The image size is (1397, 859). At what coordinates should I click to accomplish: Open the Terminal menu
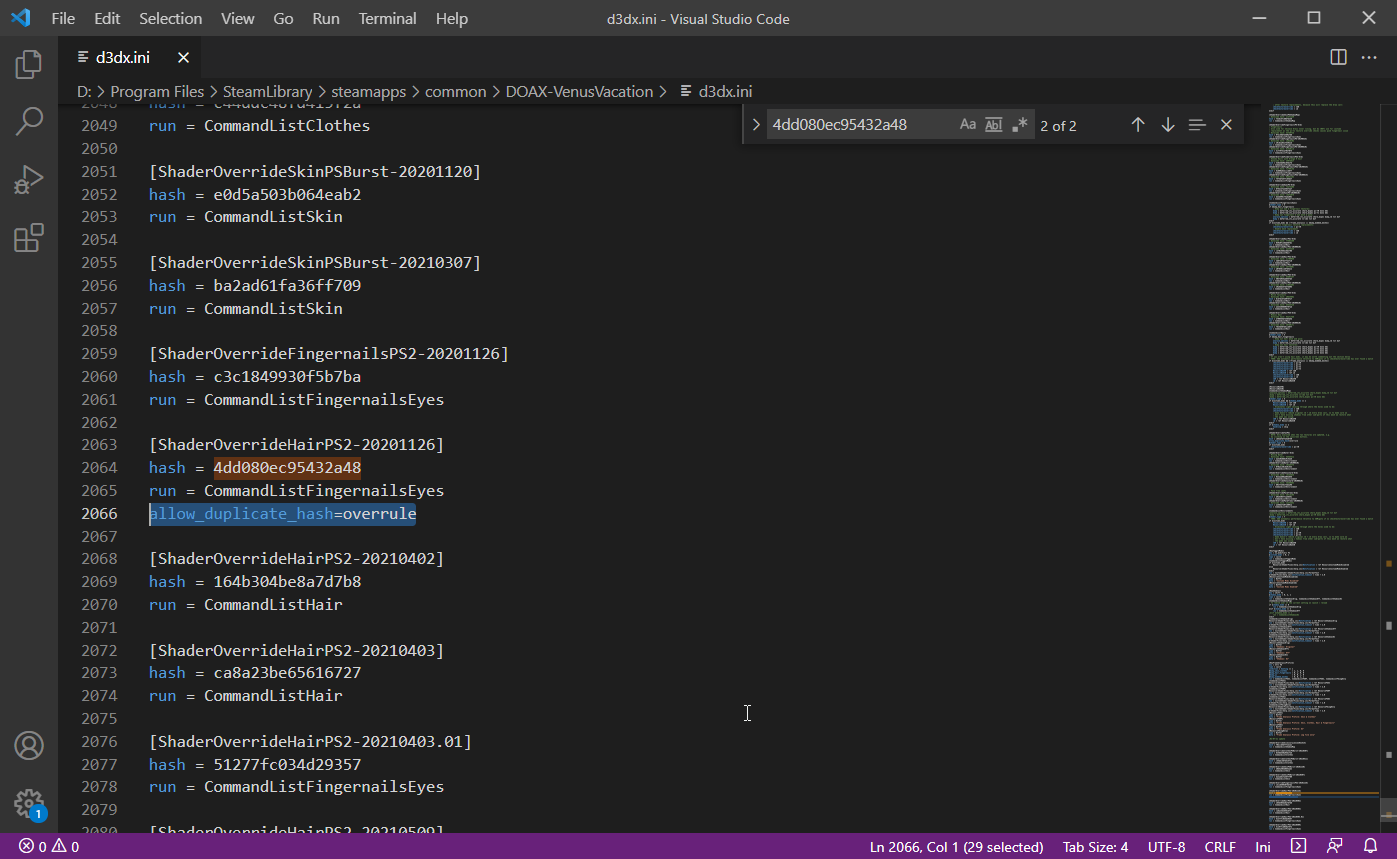pyautogui.click(x=388, y=18)
